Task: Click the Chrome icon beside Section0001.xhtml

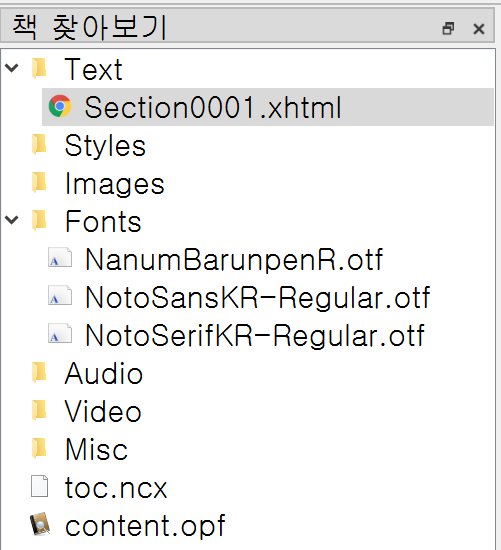Action: 60,106
